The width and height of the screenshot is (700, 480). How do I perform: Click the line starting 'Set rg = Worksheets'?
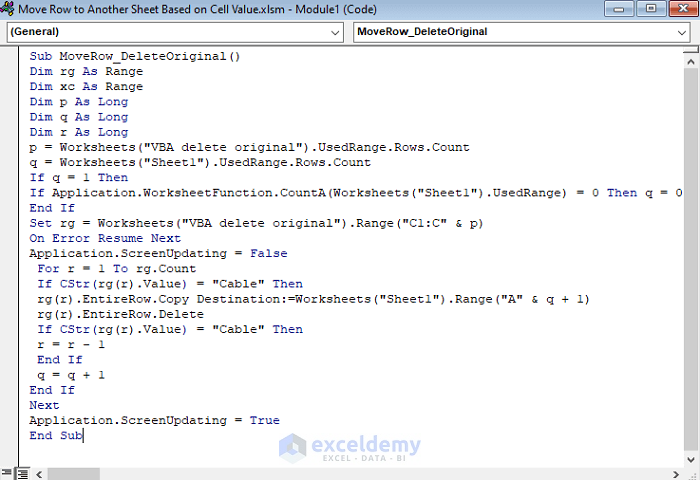click(256, 223)
